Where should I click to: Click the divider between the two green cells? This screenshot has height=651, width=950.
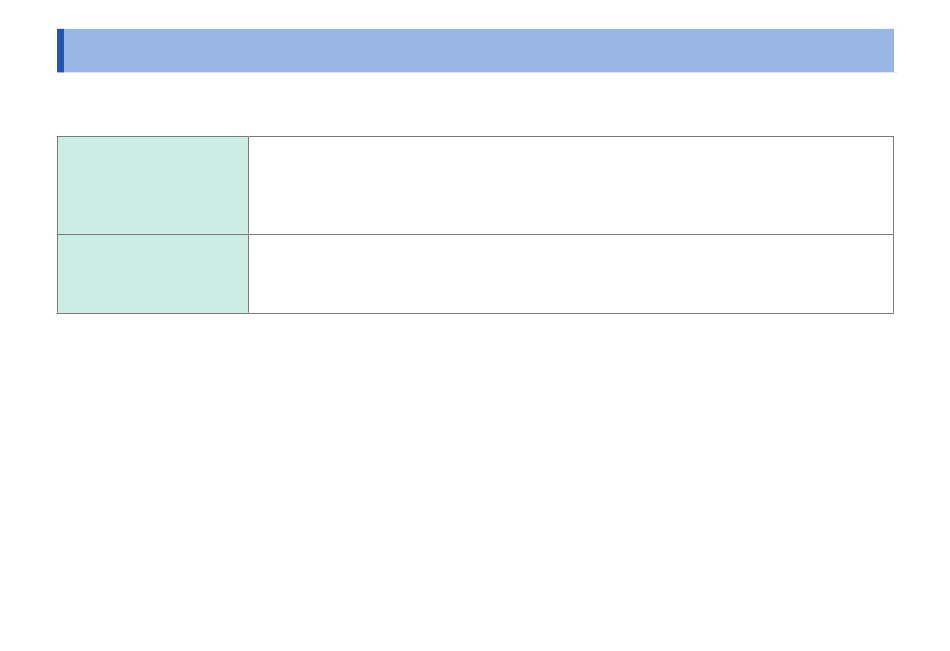coord(153,234)
